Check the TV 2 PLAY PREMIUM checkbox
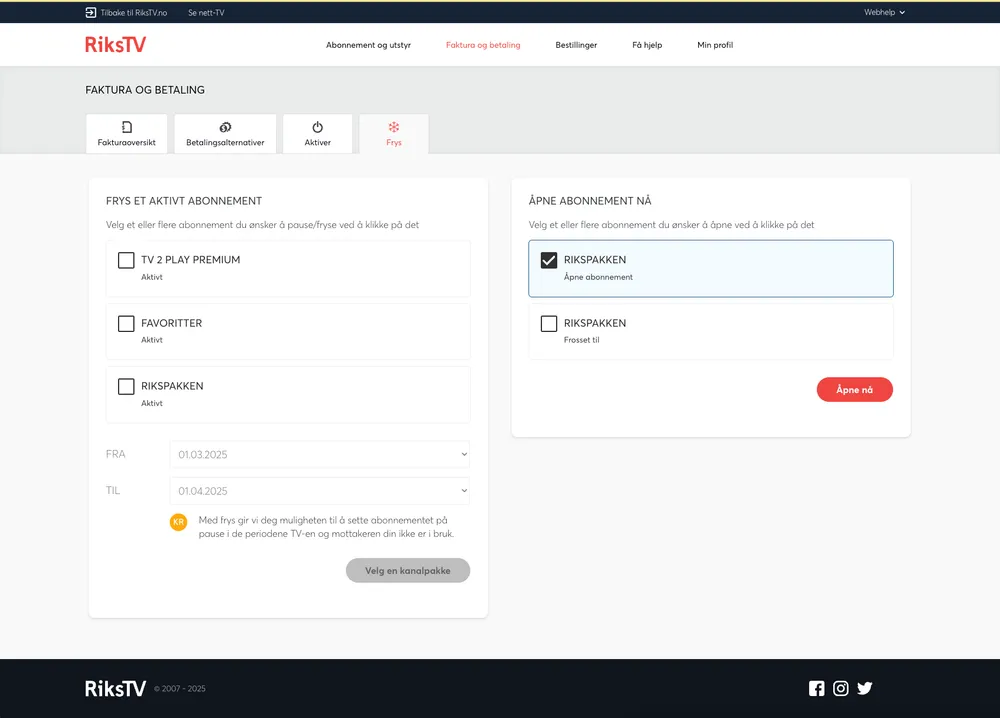Viewport: 1000px width, 718px height. pos(126,260)
